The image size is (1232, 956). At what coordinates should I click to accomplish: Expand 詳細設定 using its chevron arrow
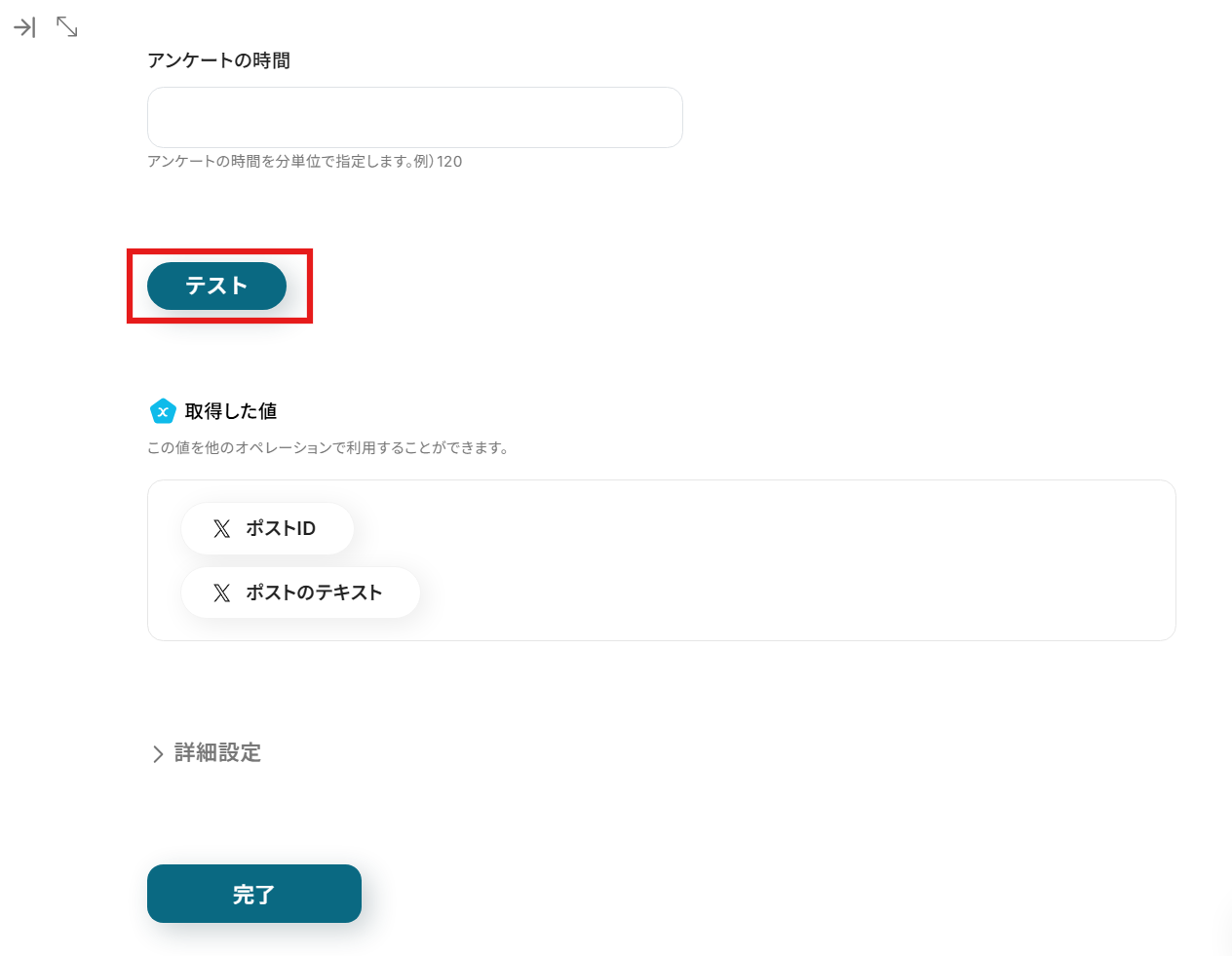158,753
